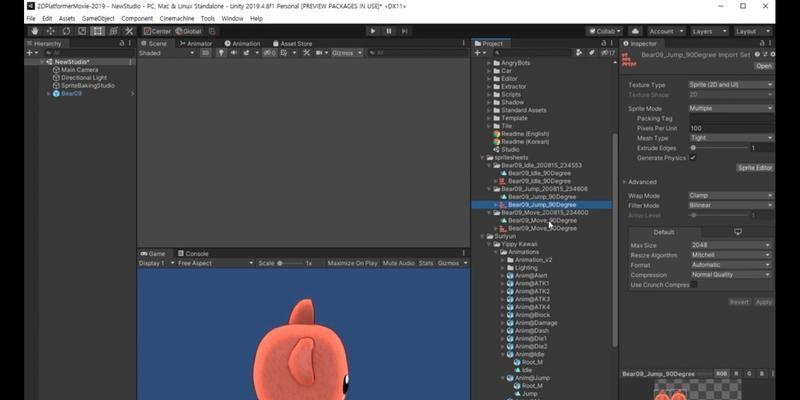
Task: Open the Layout dropdown
Action: [x=751, y=31]
